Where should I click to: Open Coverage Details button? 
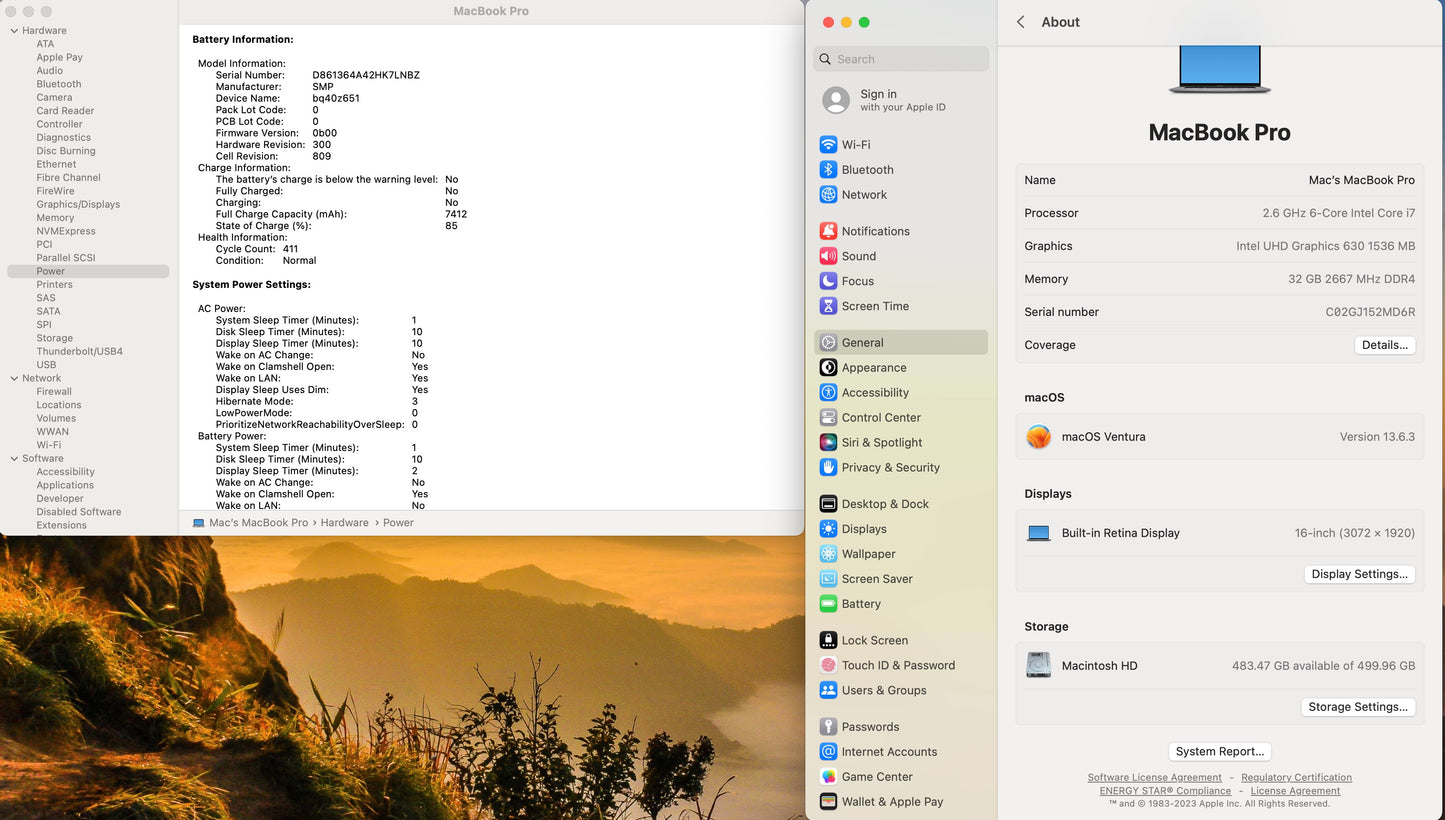[1384, 345]
